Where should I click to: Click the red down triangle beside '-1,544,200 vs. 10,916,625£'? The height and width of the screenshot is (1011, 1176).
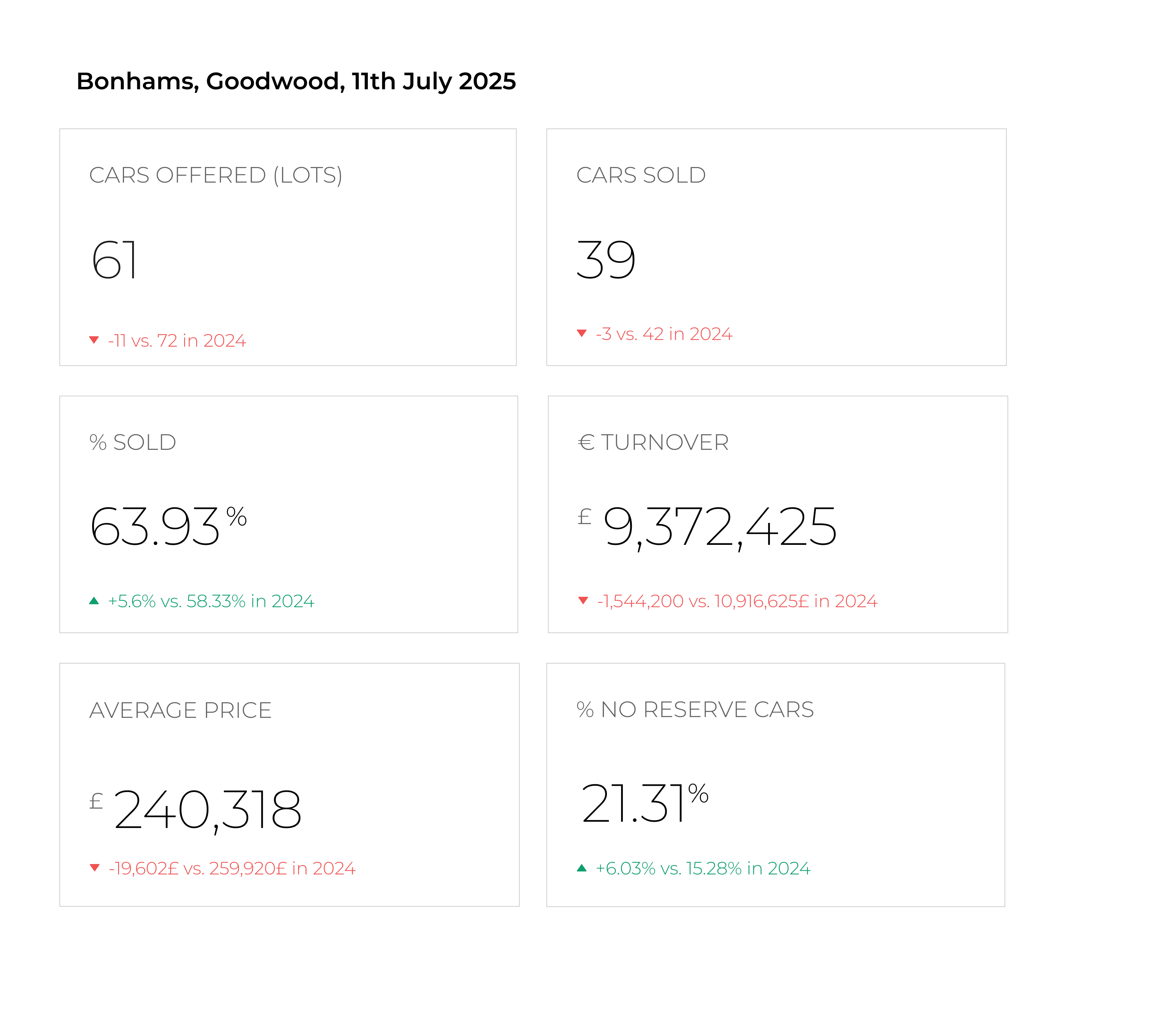point(583,600)
